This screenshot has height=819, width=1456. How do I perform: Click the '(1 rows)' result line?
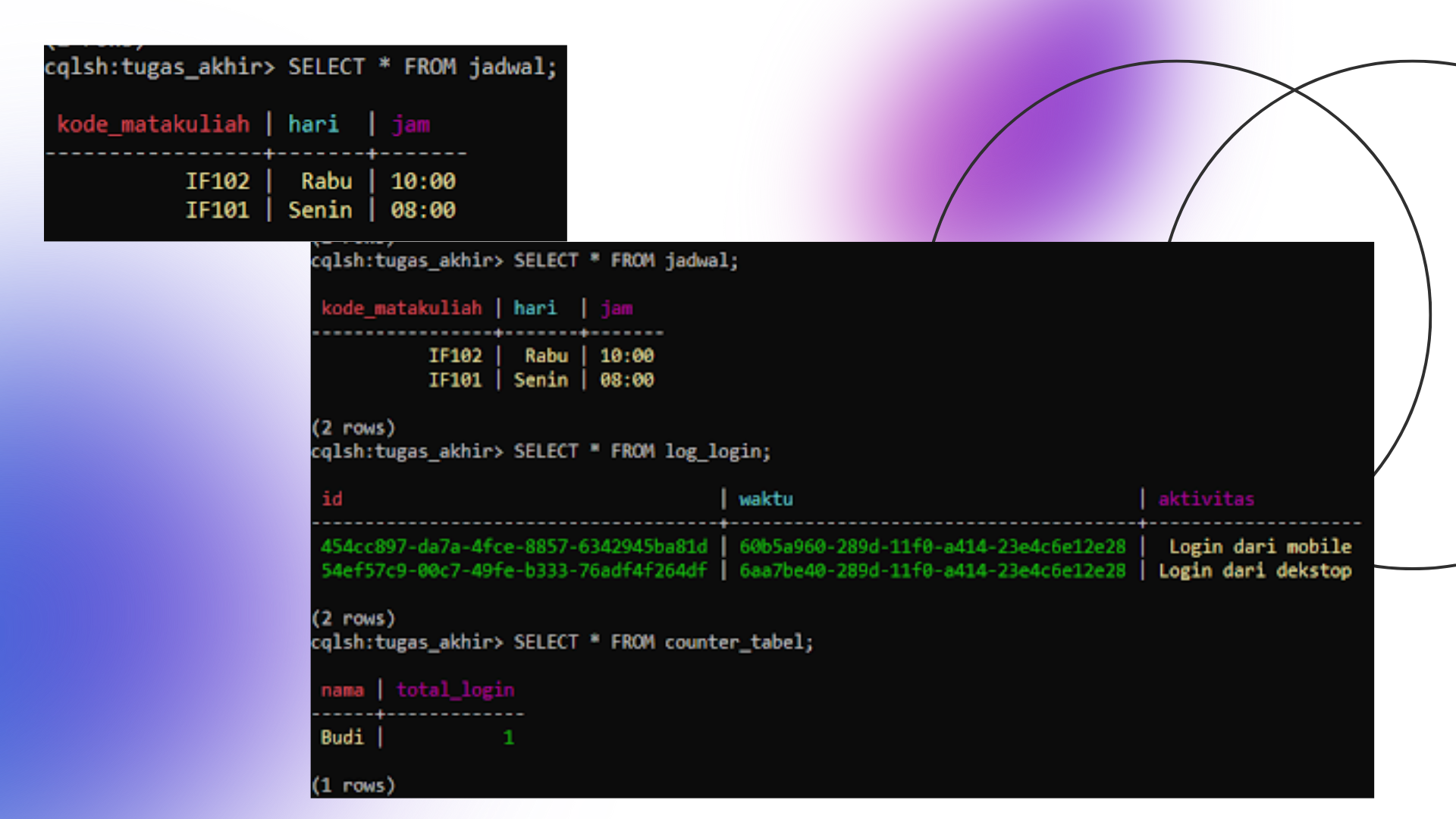[353, 786]
